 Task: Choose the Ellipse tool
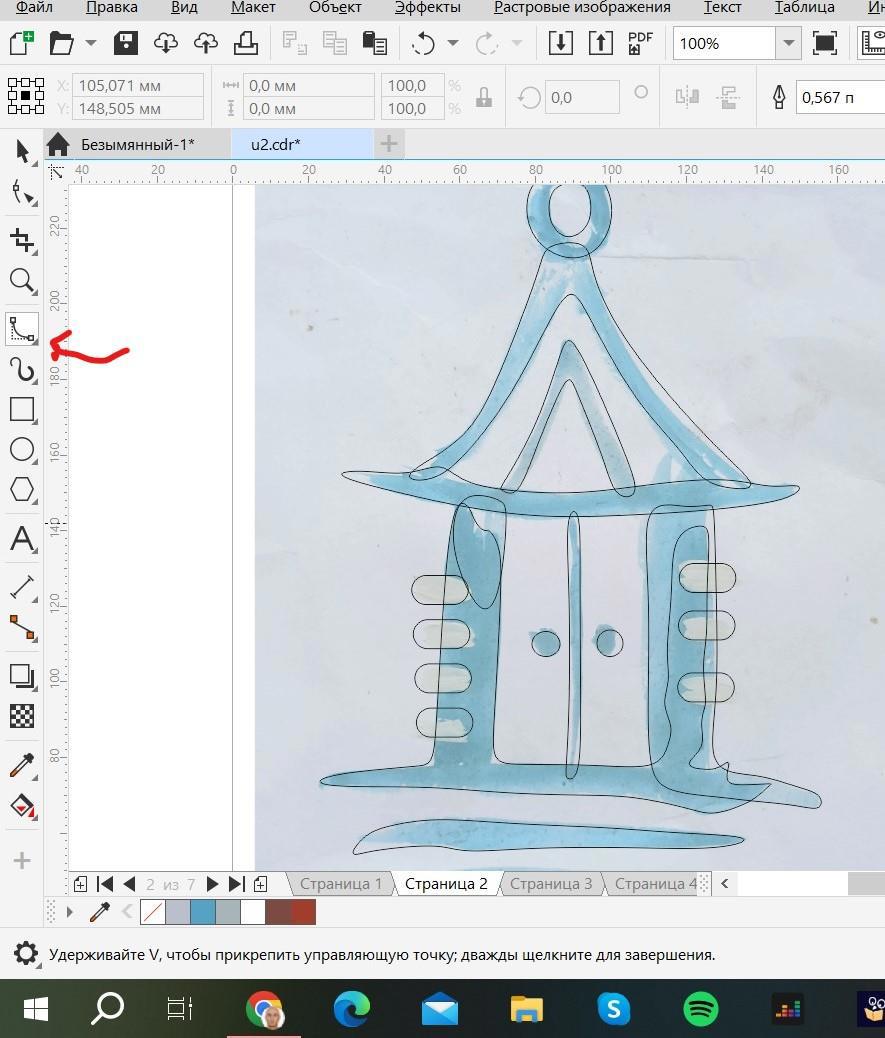[22, 450]
